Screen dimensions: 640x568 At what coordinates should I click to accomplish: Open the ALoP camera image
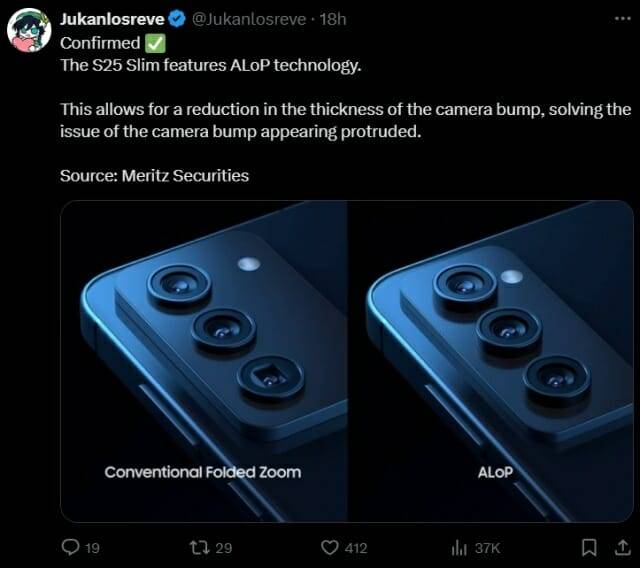[491, 361]
